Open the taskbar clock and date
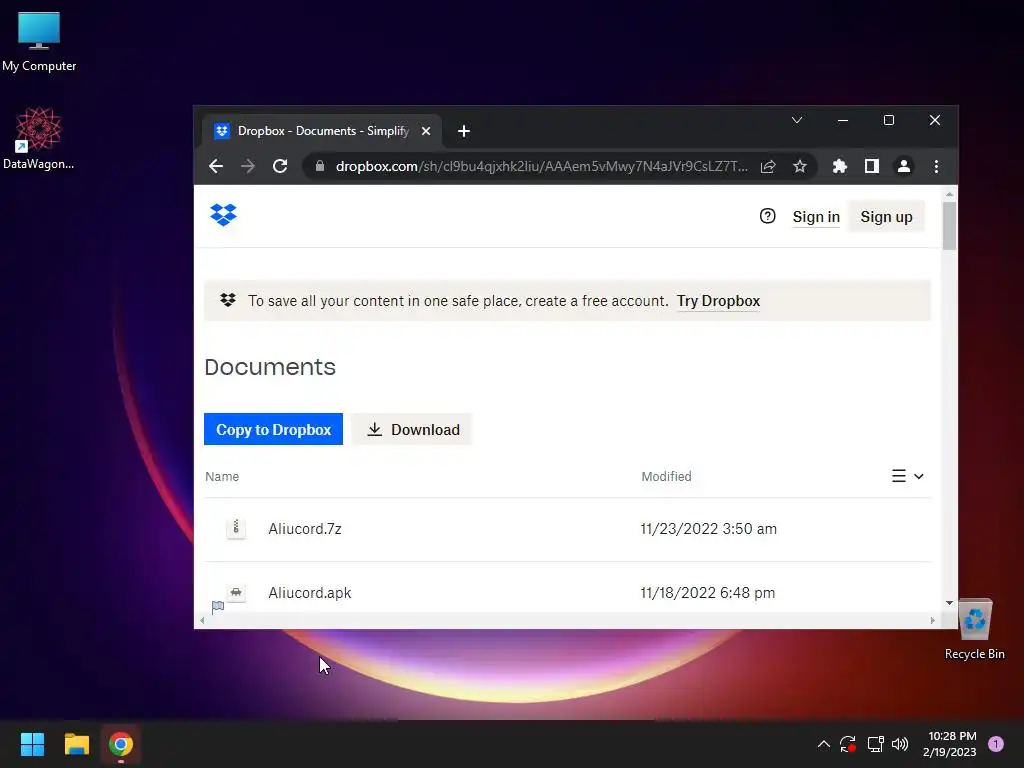This screenshot has width=1024, height=768. pyautogui.click(x=950, y=744)
